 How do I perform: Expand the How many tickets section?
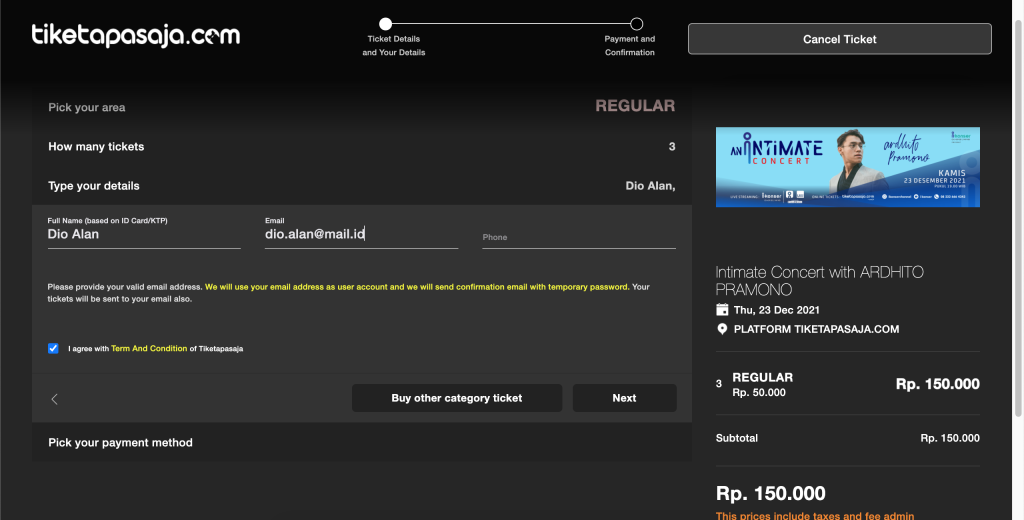click(x=362, y=146)
